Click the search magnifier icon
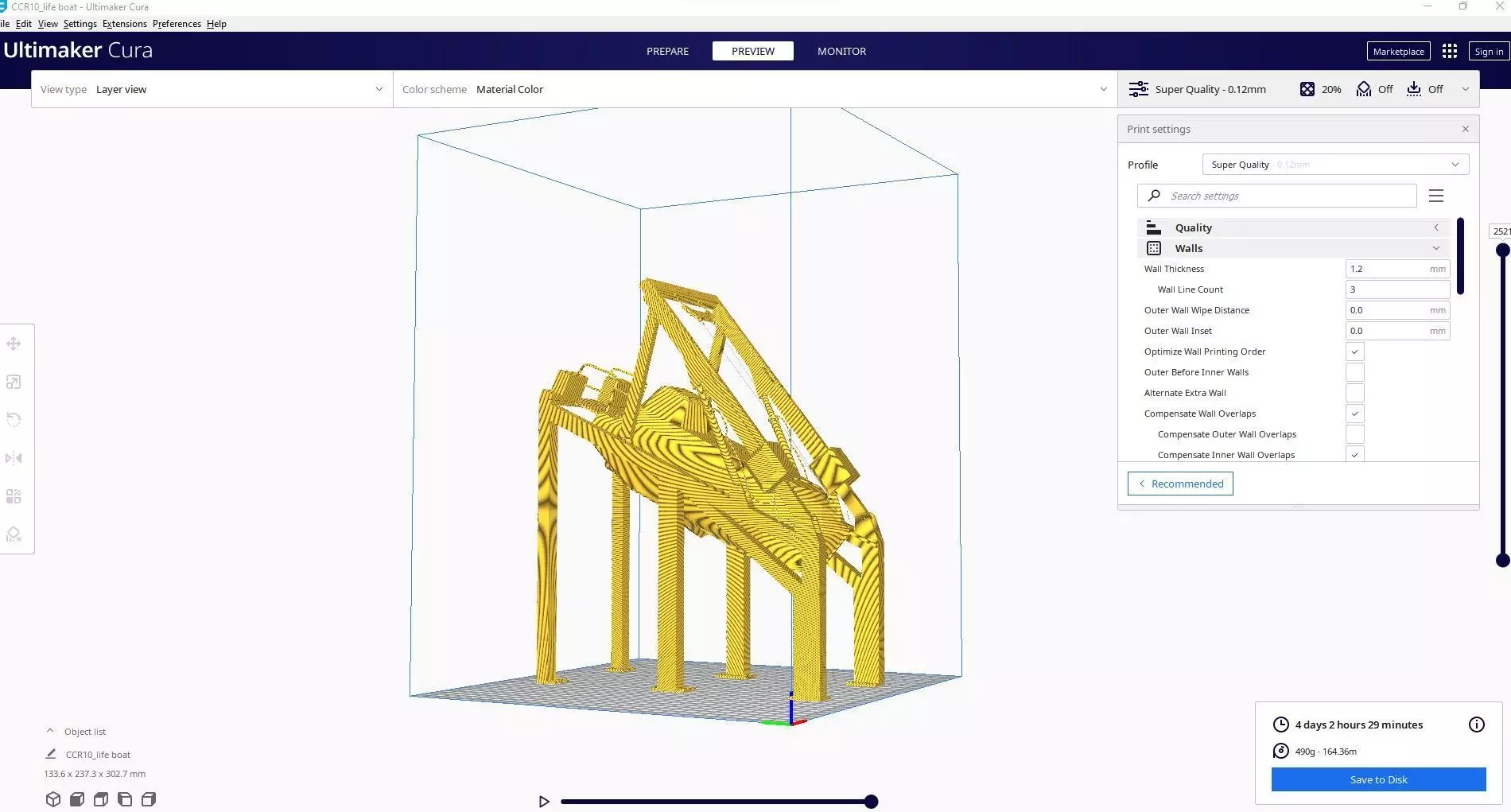 coord(1154,196)
